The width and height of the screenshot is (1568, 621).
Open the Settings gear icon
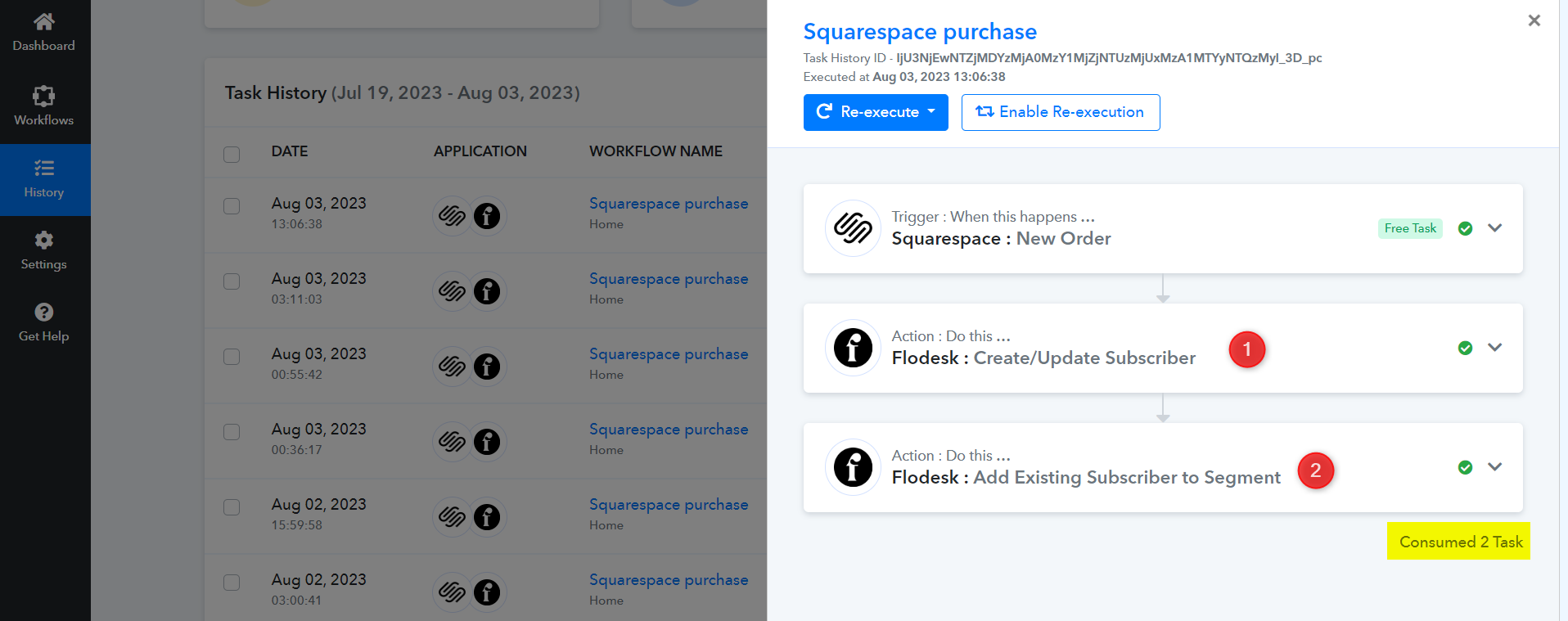(x=44, y=240)
